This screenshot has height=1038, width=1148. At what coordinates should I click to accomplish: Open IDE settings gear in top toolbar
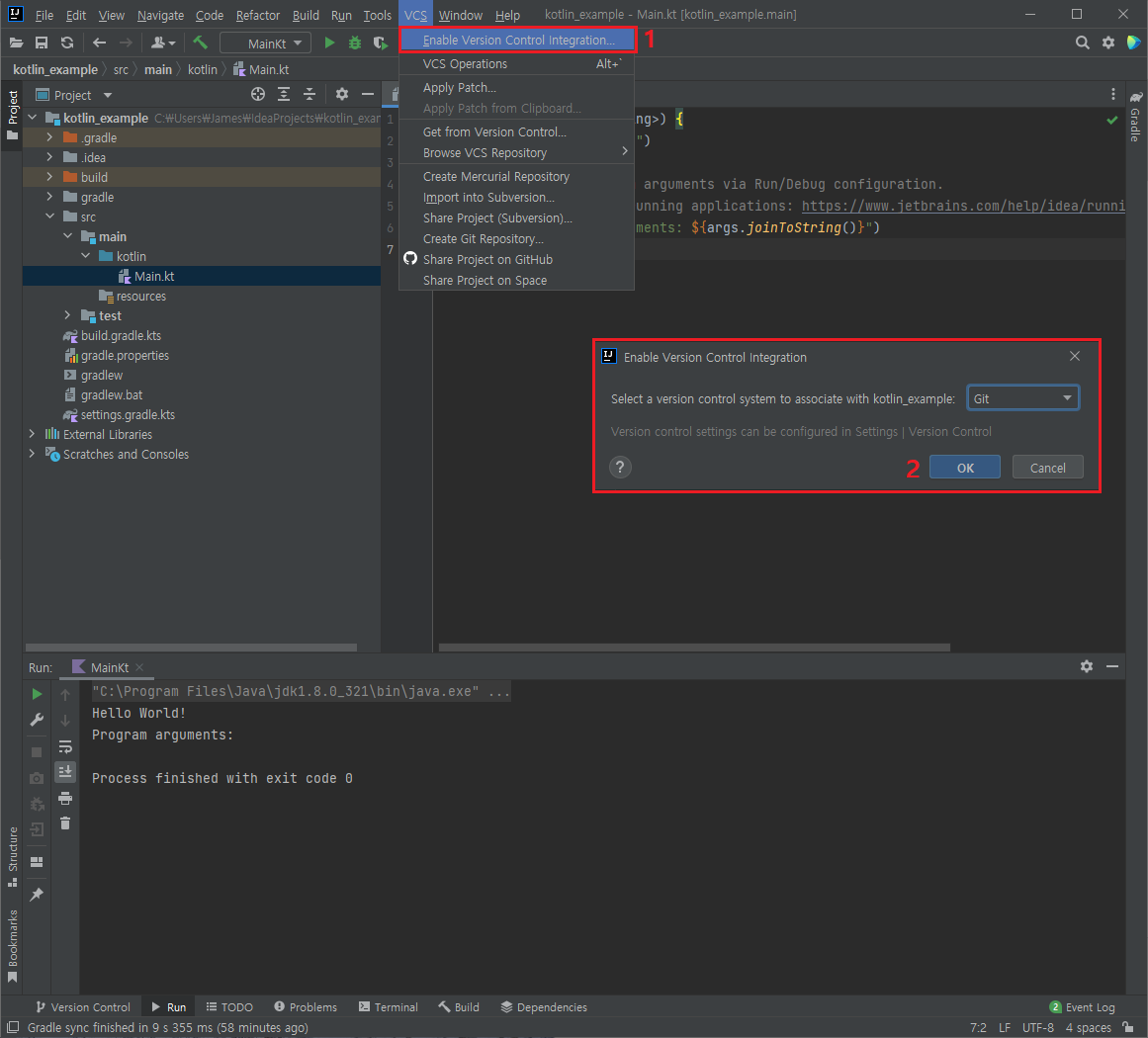pos(1108,43)
